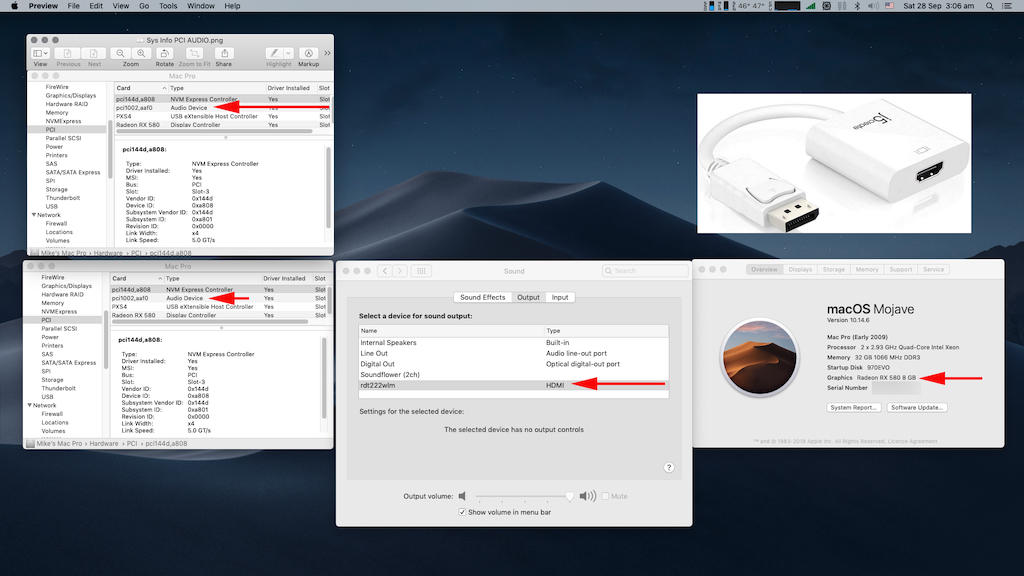Open the Help menu
This screenshot has height=576, width=1024.
tap(232, 6)
